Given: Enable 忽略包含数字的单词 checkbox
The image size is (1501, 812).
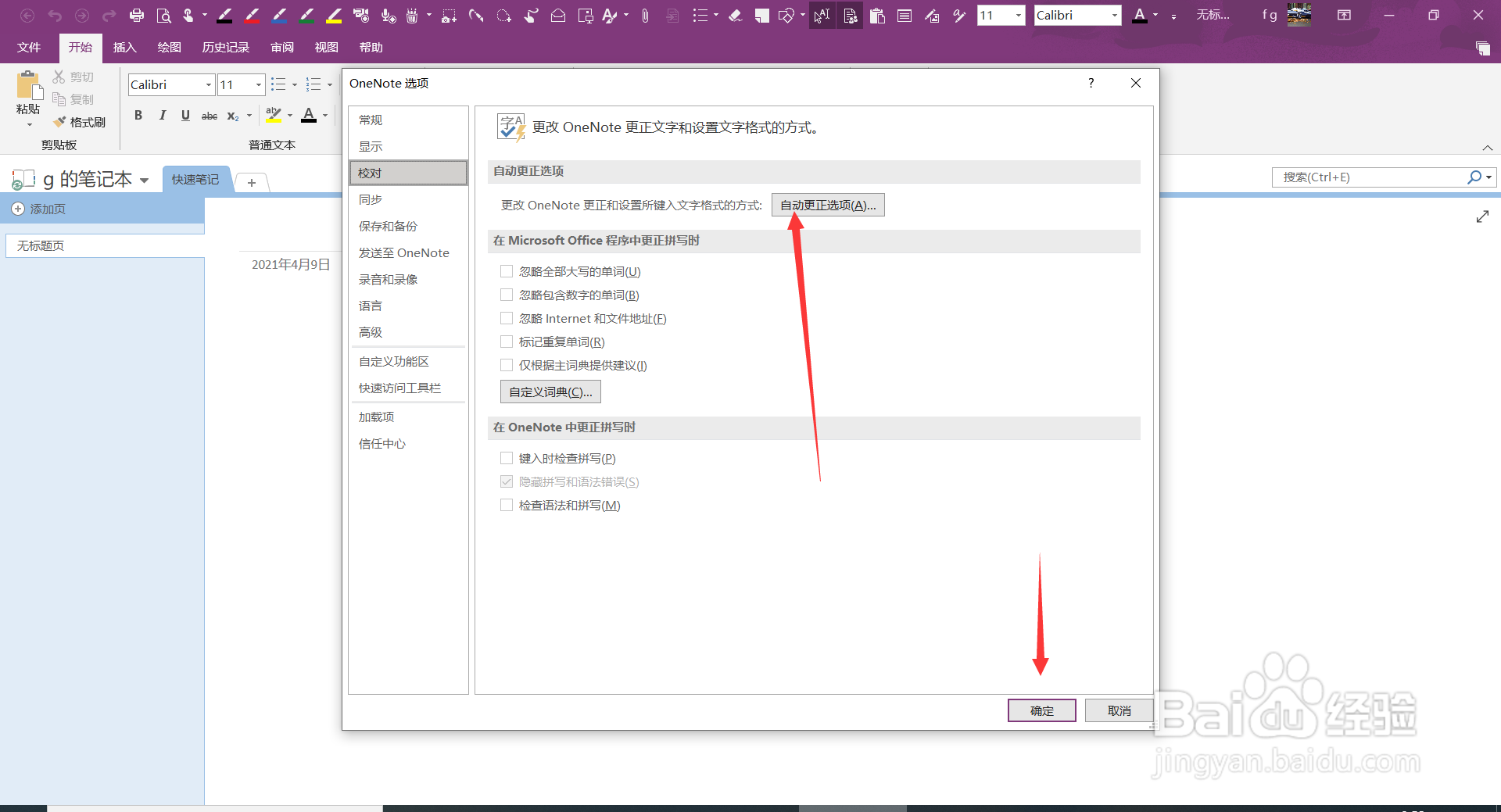Looking at the screenshot, I should coord(507,295).
